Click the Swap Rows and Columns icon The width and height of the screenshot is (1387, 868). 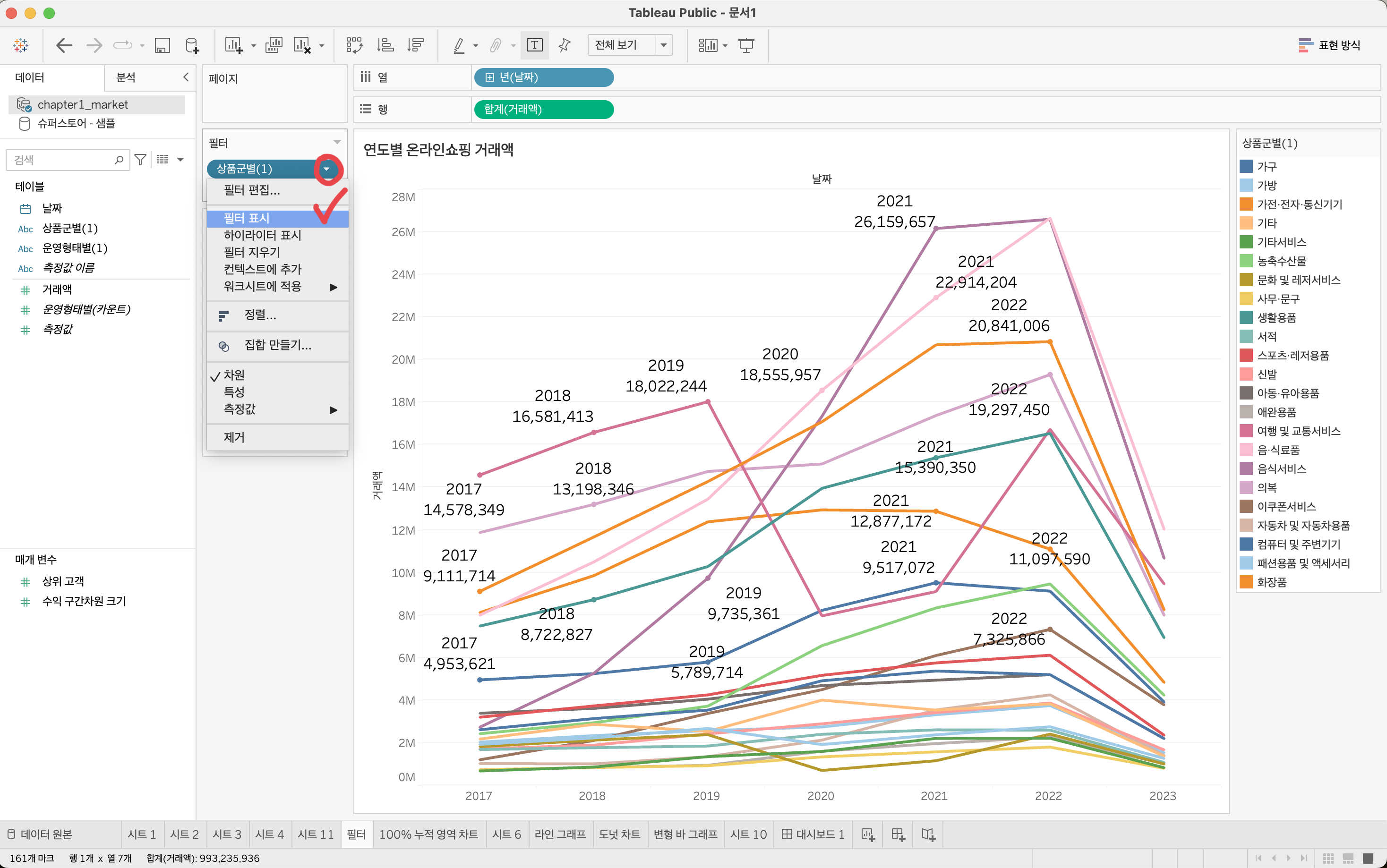[x=354, y=45]
